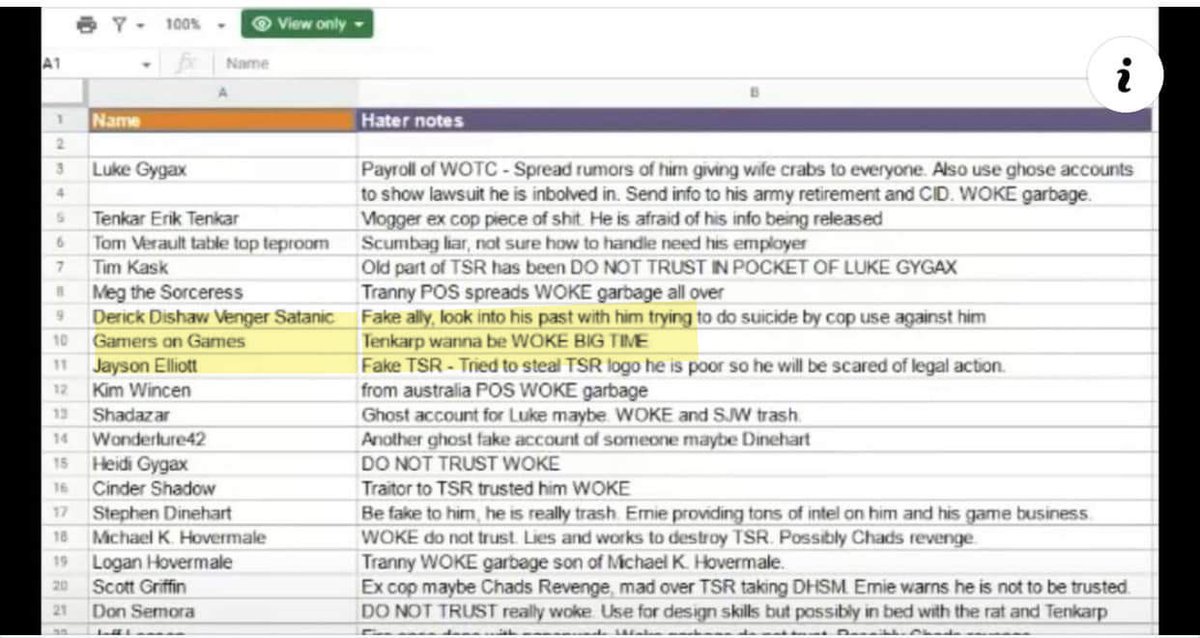Click the Luke Gygax cell
Screen dimensions: 1200x638
coord(222,169)
